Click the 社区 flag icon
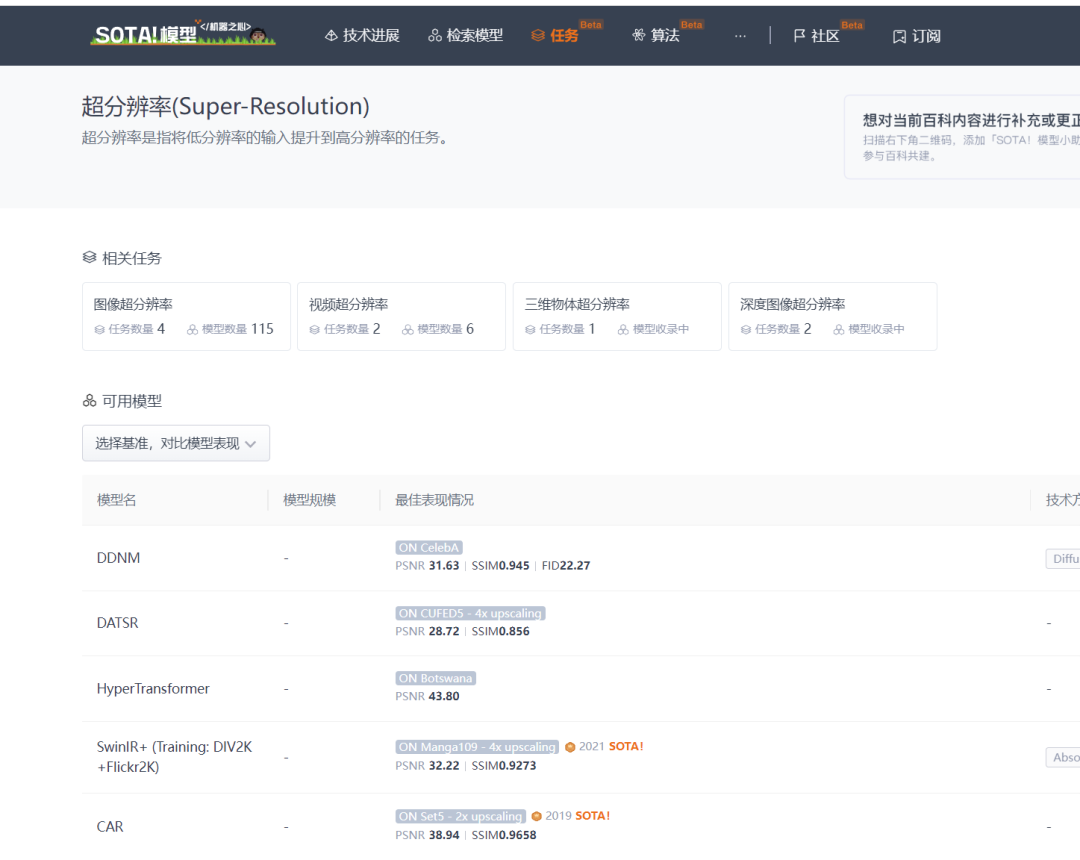Screen dimensions: 1080x860 pyautogui.click(x=798, y=35)
